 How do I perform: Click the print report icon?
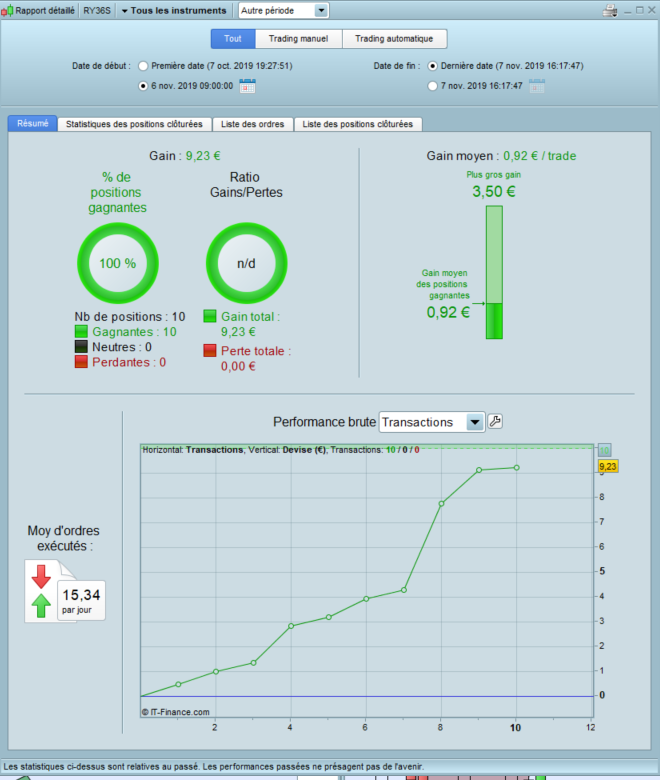point(610,10)
